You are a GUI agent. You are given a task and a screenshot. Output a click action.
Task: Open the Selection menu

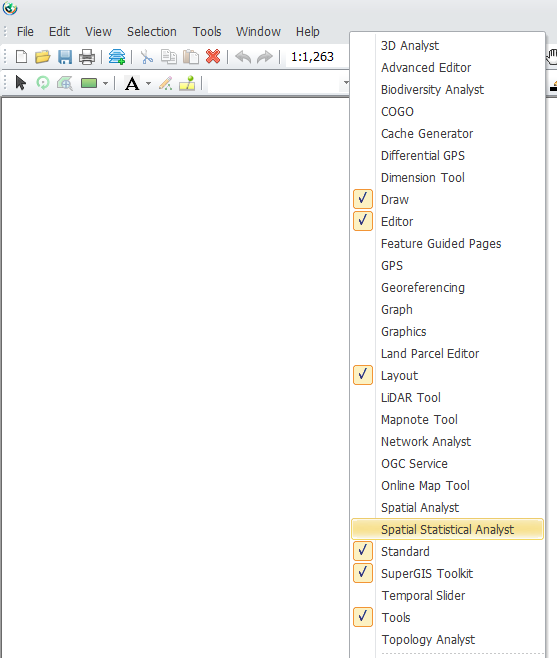[x=152, y=31]
